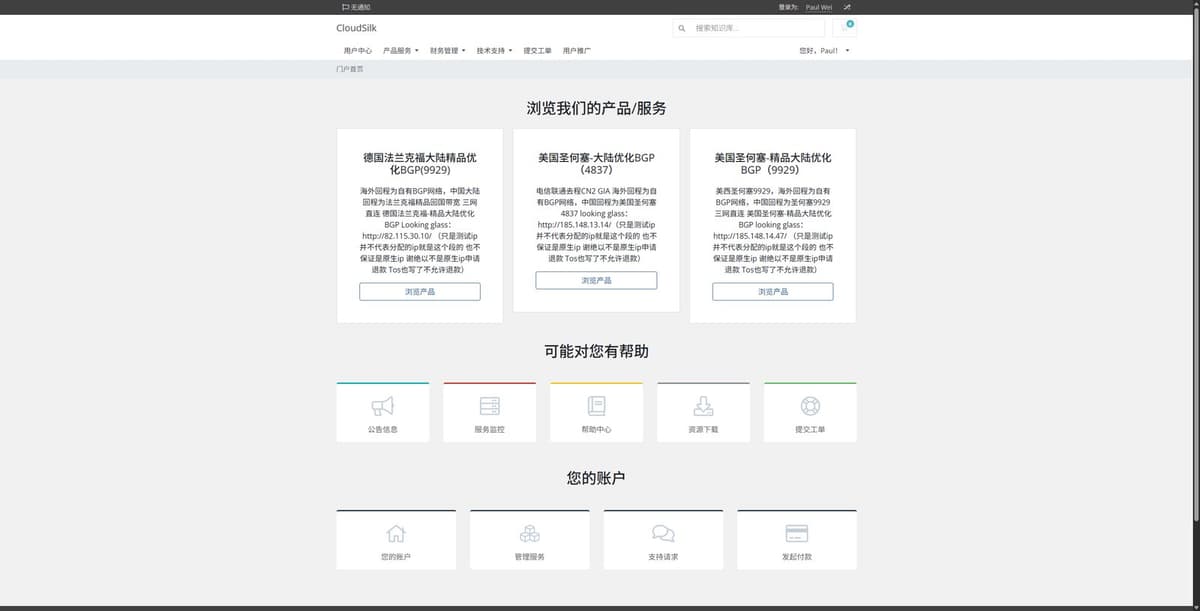The width and height of the screenshot is (1200, 611).
Task: Click the help center book icon
Action: (597, 406)
